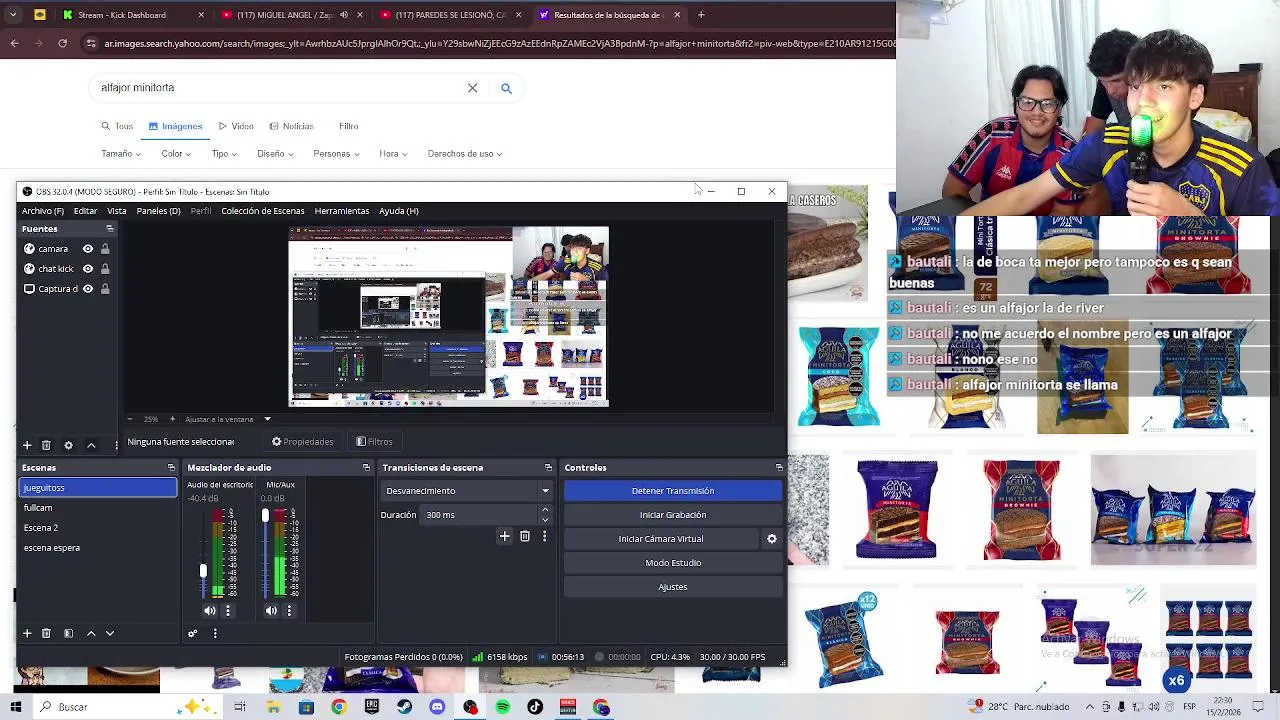The width and height of the screenshot is (1280, 720).
Task: Open Yahoo Video search tab
Action: pyautogui.click(x=236, y=126)
